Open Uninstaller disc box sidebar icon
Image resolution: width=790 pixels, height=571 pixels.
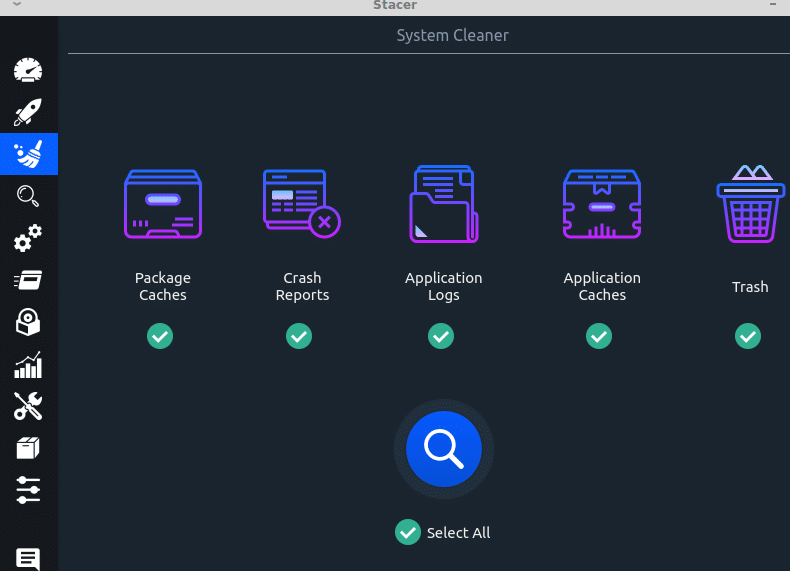(x=28, y=322)
